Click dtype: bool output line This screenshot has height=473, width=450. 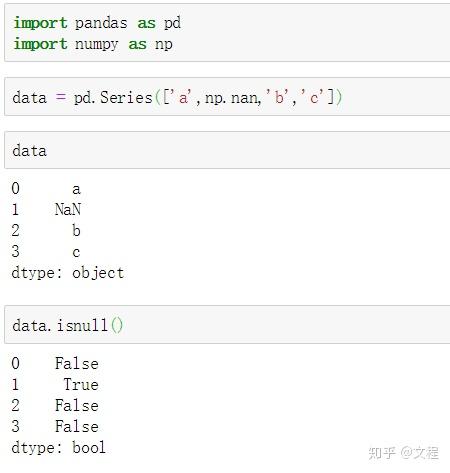click(59, 448)
